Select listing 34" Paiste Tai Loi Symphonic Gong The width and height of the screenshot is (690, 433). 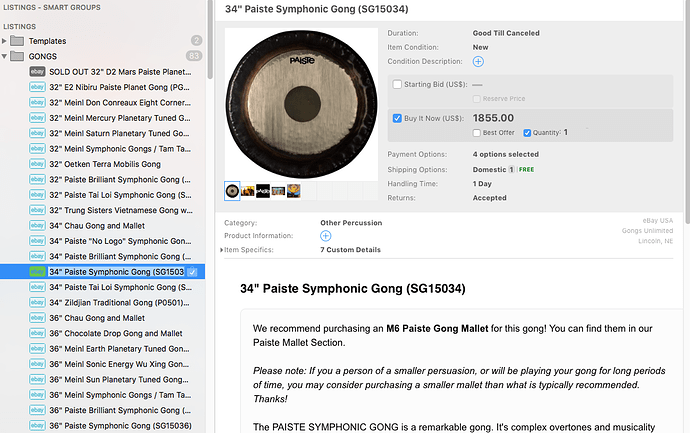pyautogui.click(x=121, y=287)
